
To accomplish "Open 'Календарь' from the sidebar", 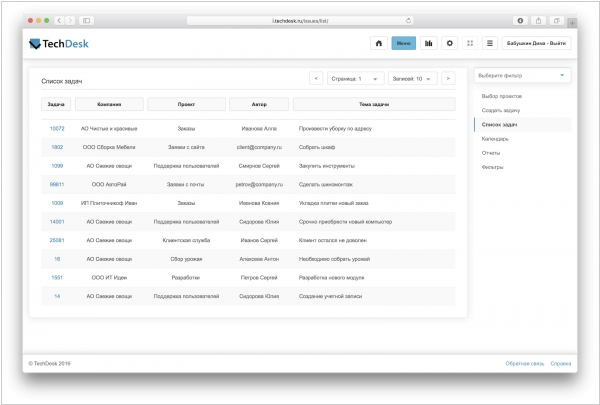I will click(x=497, y=139).
